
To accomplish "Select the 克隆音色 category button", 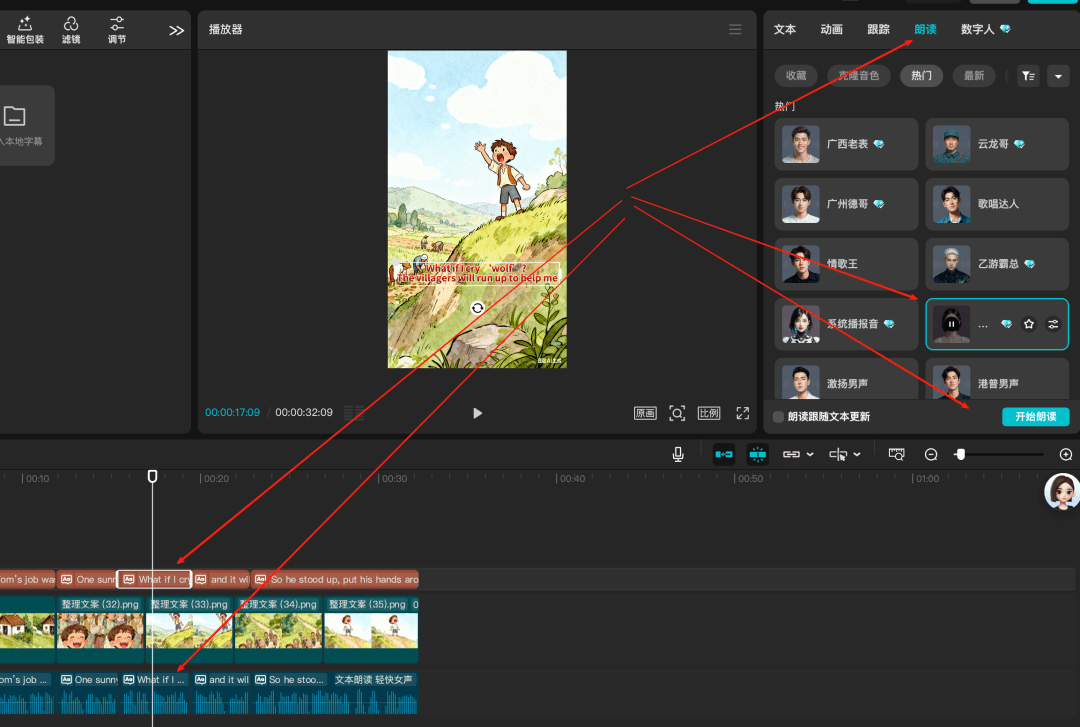I will point(859,76).
